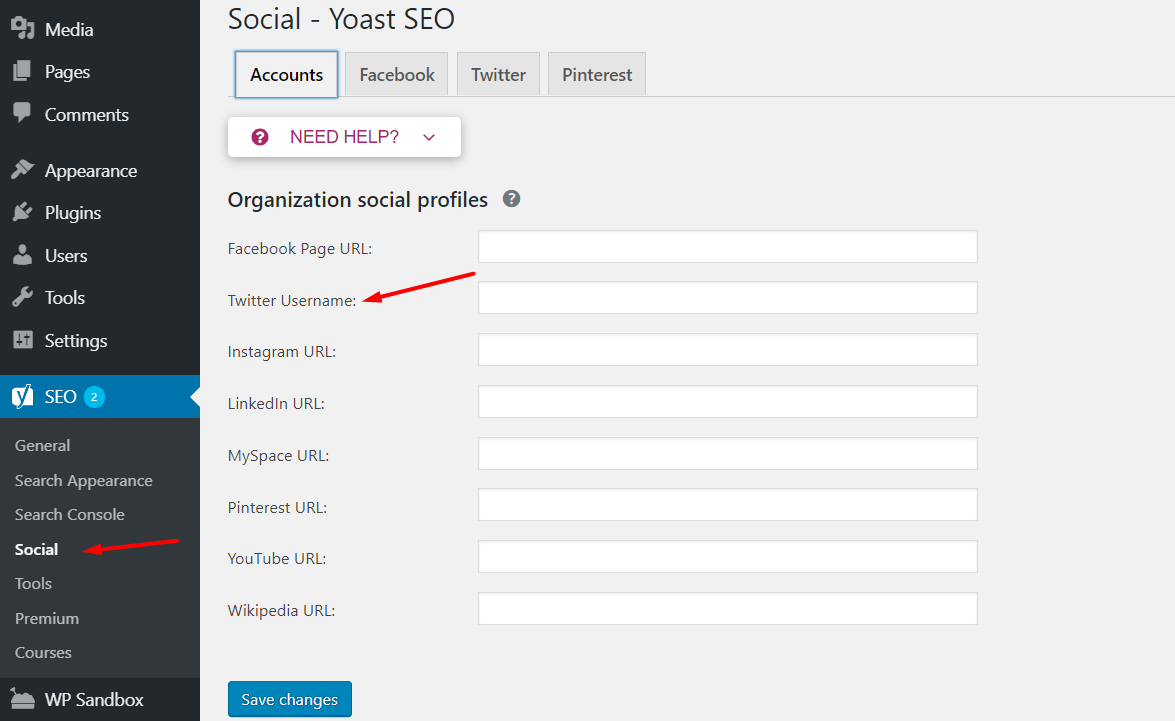
Task: Switch to the Facebook tab
Action: [397, 75]
